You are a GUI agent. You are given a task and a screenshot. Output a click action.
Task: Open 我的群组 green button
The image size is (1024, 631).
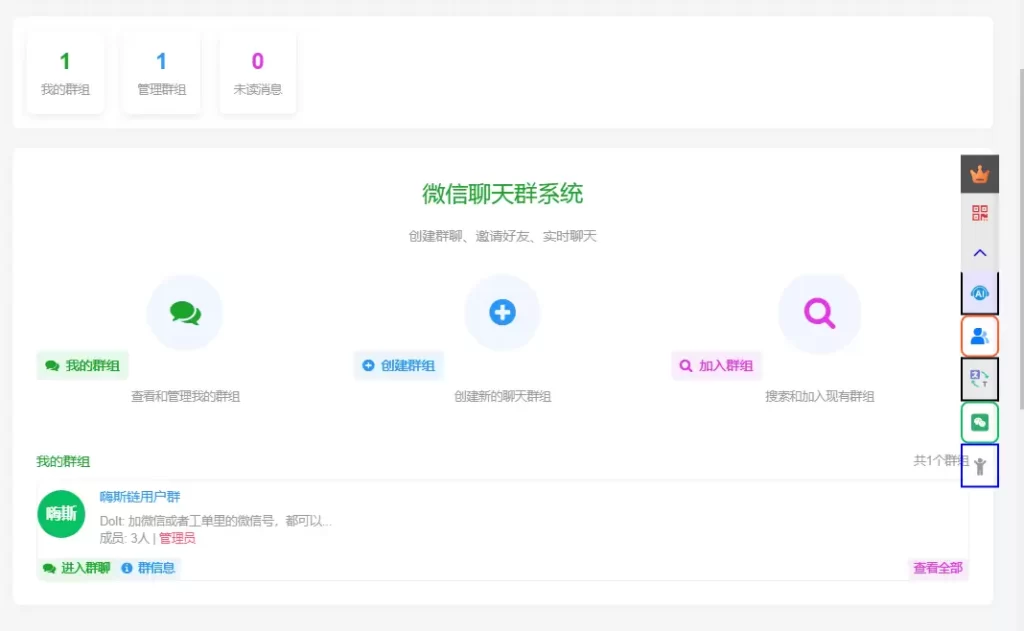point(82,366)
